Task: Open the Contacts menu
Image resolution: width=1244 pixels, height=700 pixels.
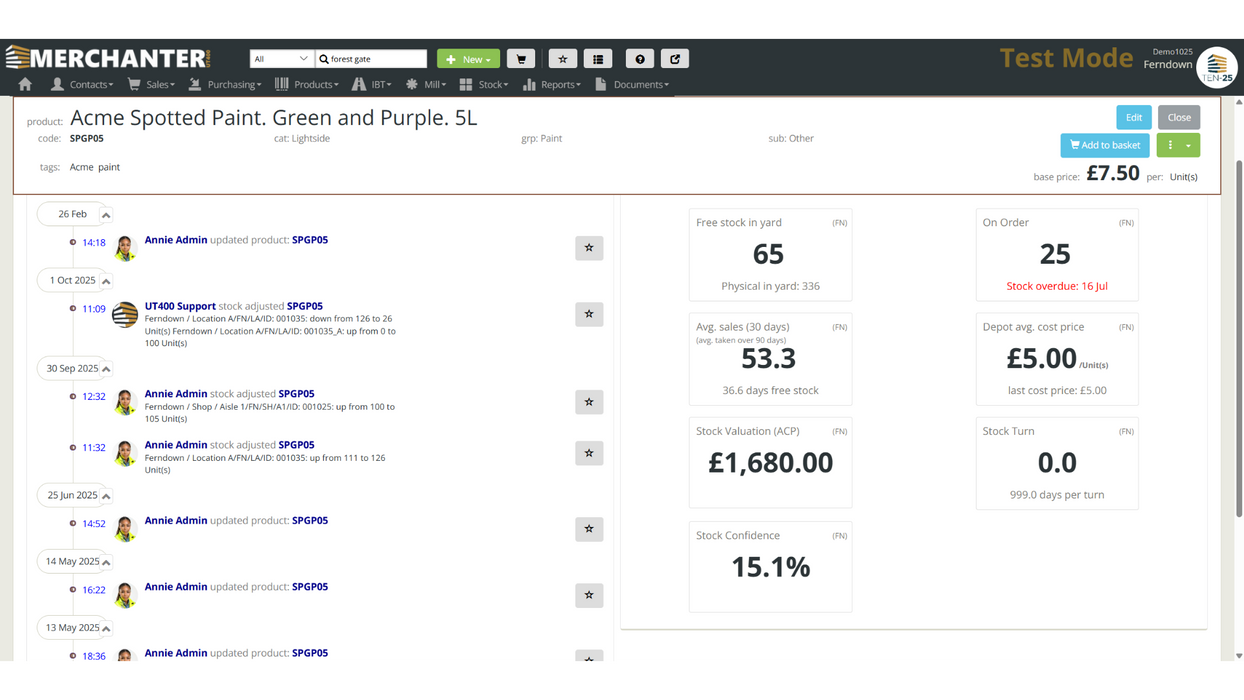Action: [x=85, y=85]
